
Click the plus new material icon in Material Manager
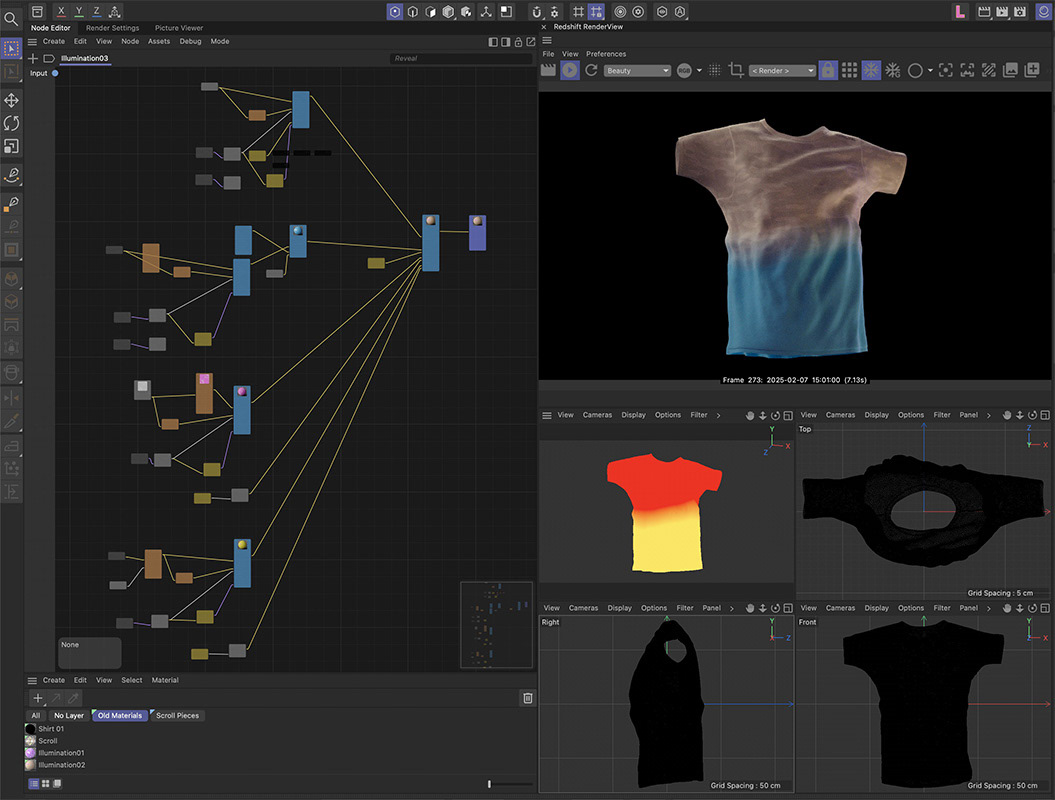coord(38,698)
